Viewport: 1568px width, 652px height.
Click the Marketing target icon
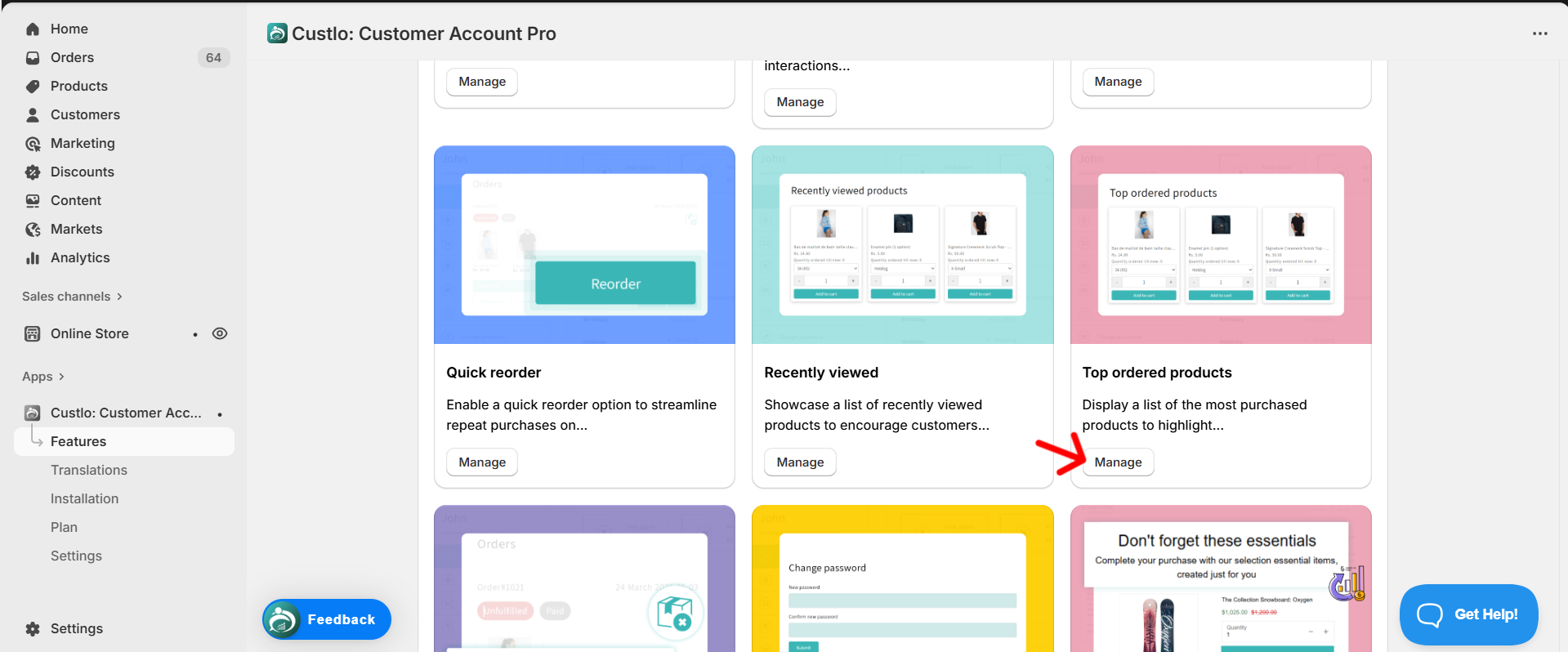(33, 144)
